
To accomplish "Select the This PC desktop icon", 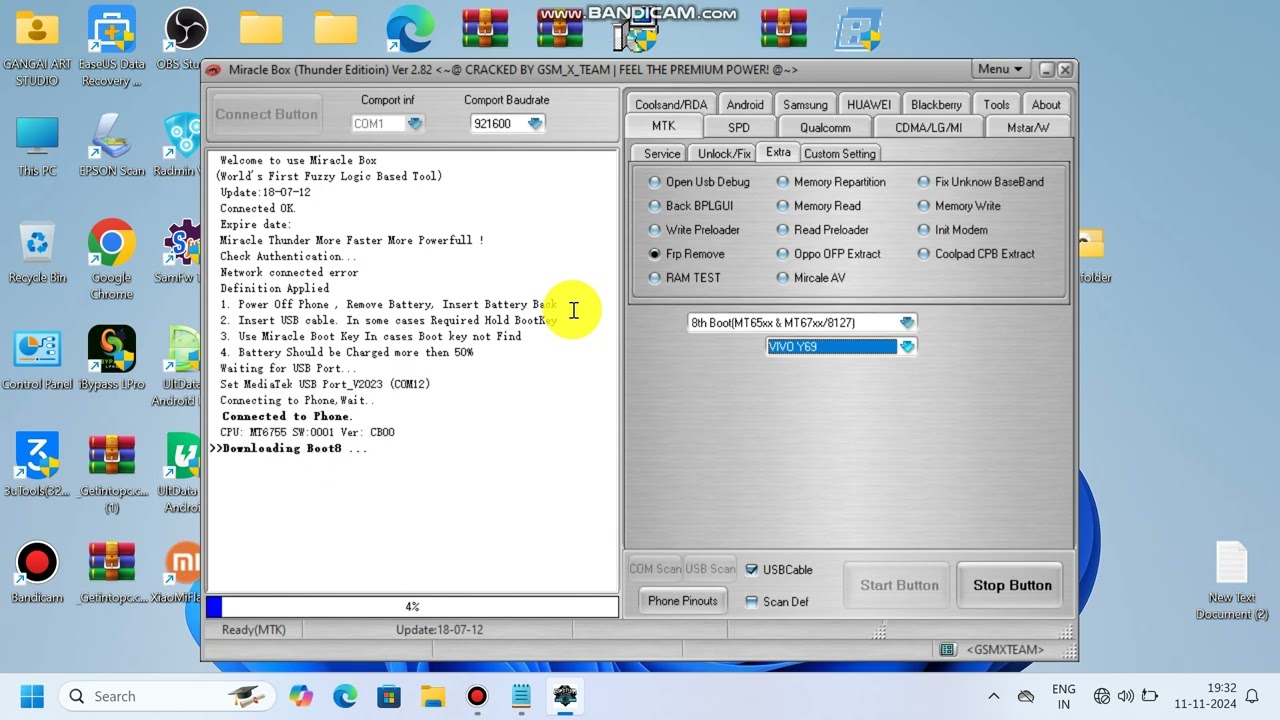I will 37,147.
